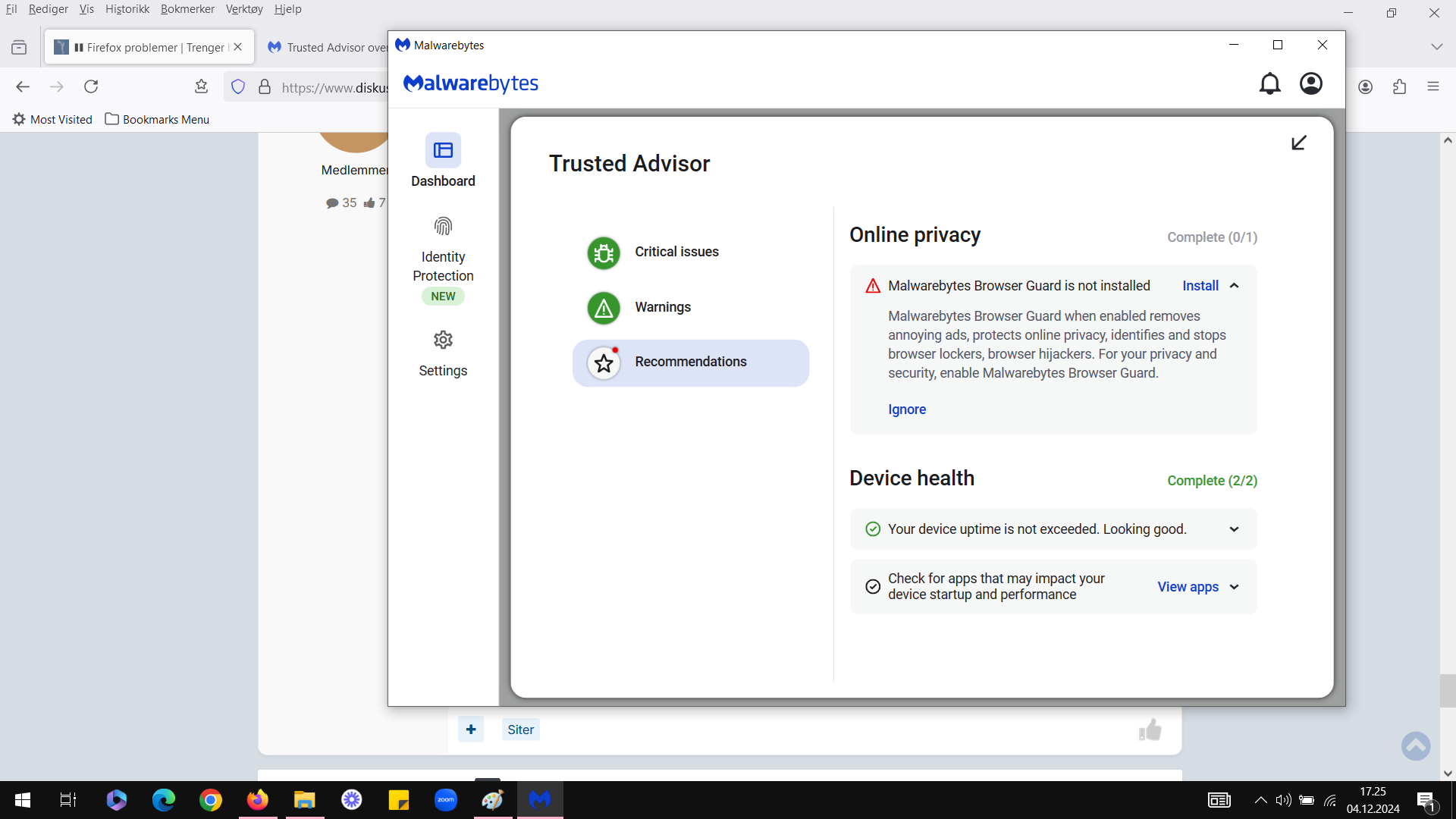Open the Historikk menu in Firefox
The image size is (1456, 819).
[x=127, y=9]
